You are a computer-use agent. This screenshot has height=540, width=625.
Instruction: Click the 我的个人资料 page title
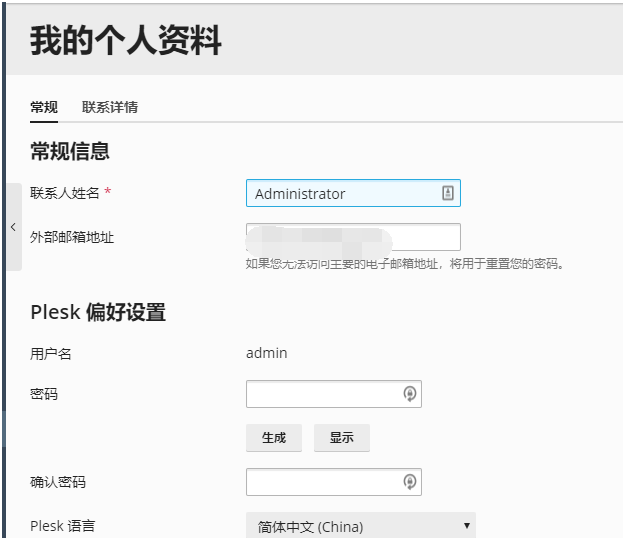(x=126, y=40)
